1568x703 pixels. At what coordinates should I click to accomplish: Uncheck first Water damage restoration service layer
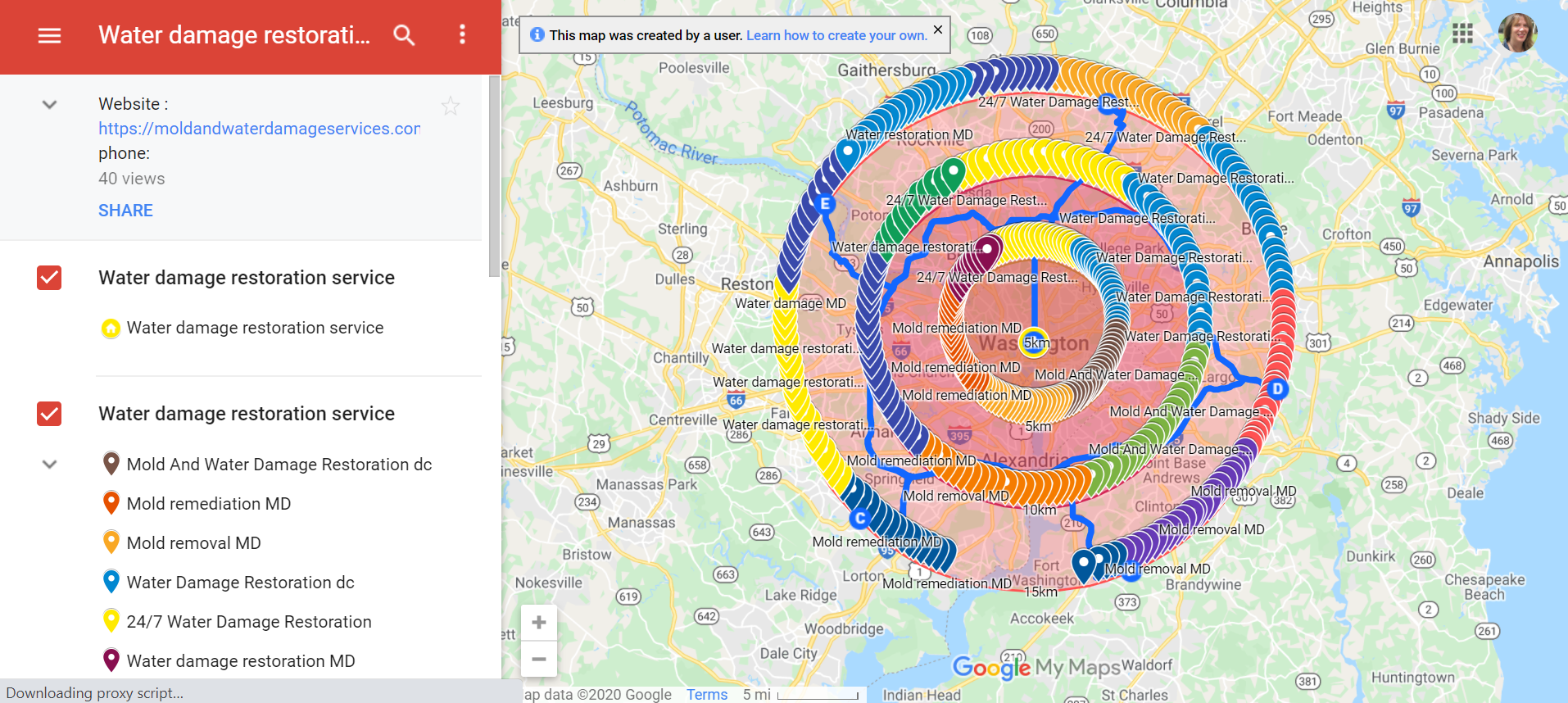49,278
